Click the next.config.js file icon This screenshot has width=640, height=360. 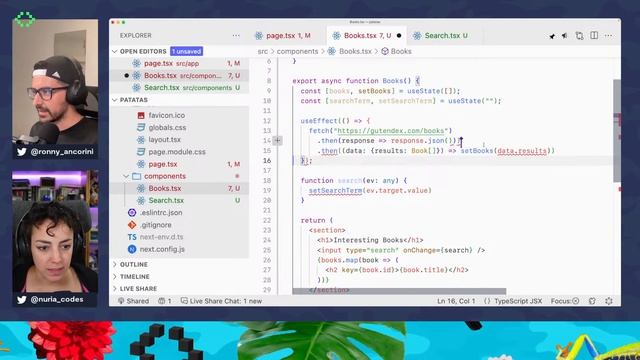pyautogui.click(x=132, y=249)
